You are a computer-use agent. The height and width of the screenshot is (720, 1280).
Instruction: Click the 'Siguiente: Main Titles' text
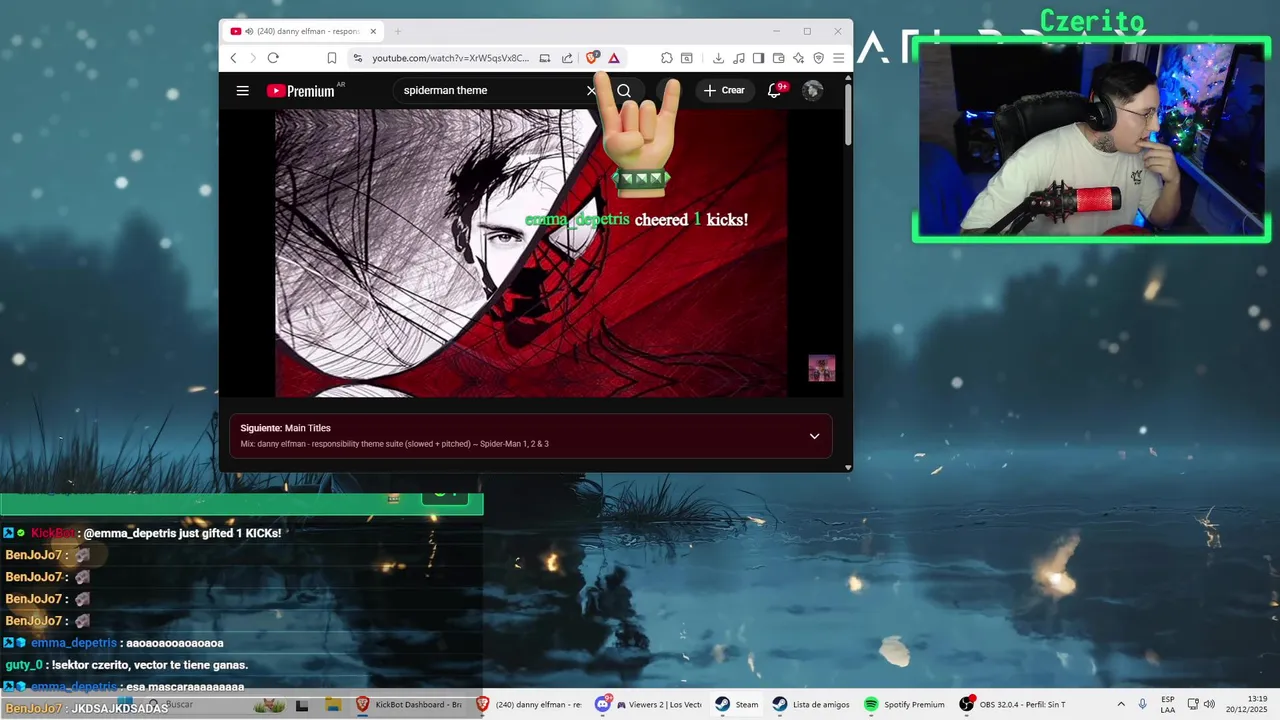point(285,428)
